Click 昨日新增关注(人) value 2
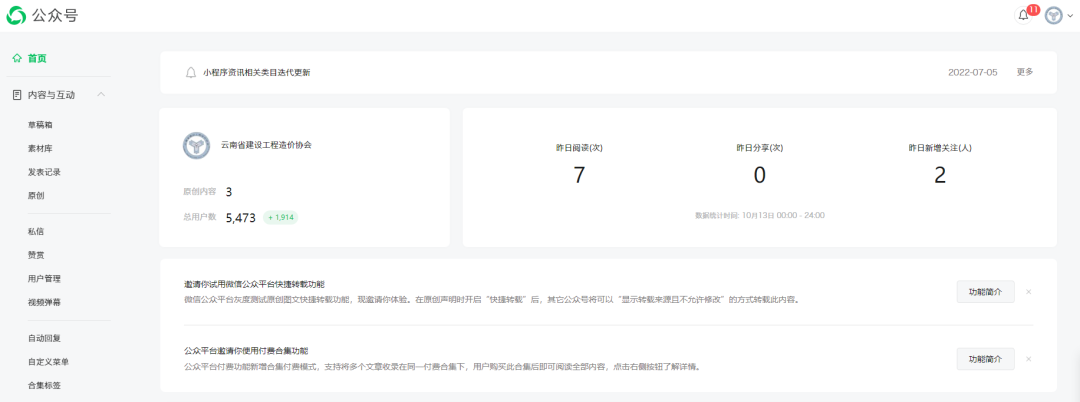Image resolution: width=1080 pixels, height=402 pixels. pos(940,175)
